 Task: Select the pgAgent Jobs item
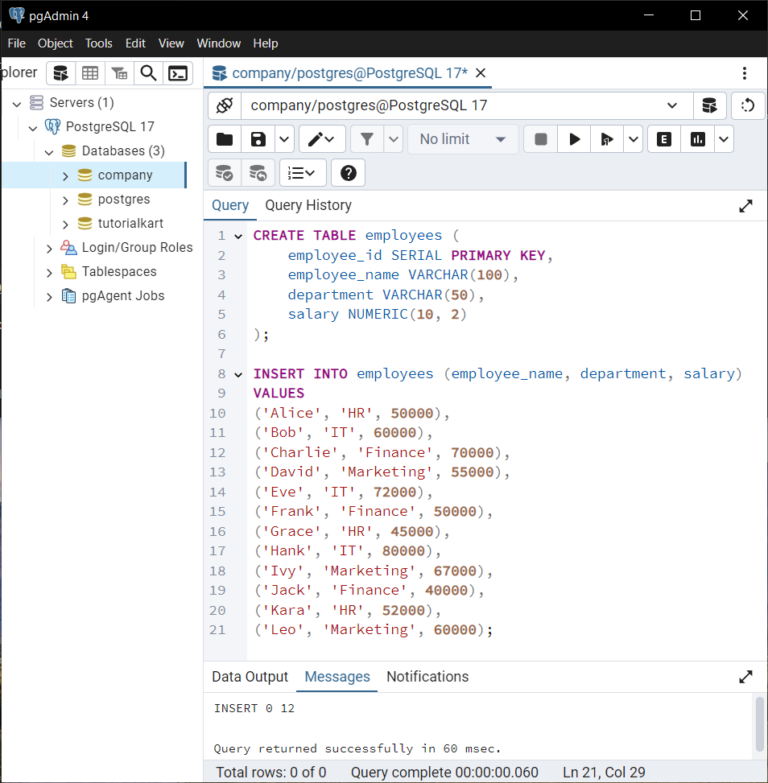(x=123, y=296)
